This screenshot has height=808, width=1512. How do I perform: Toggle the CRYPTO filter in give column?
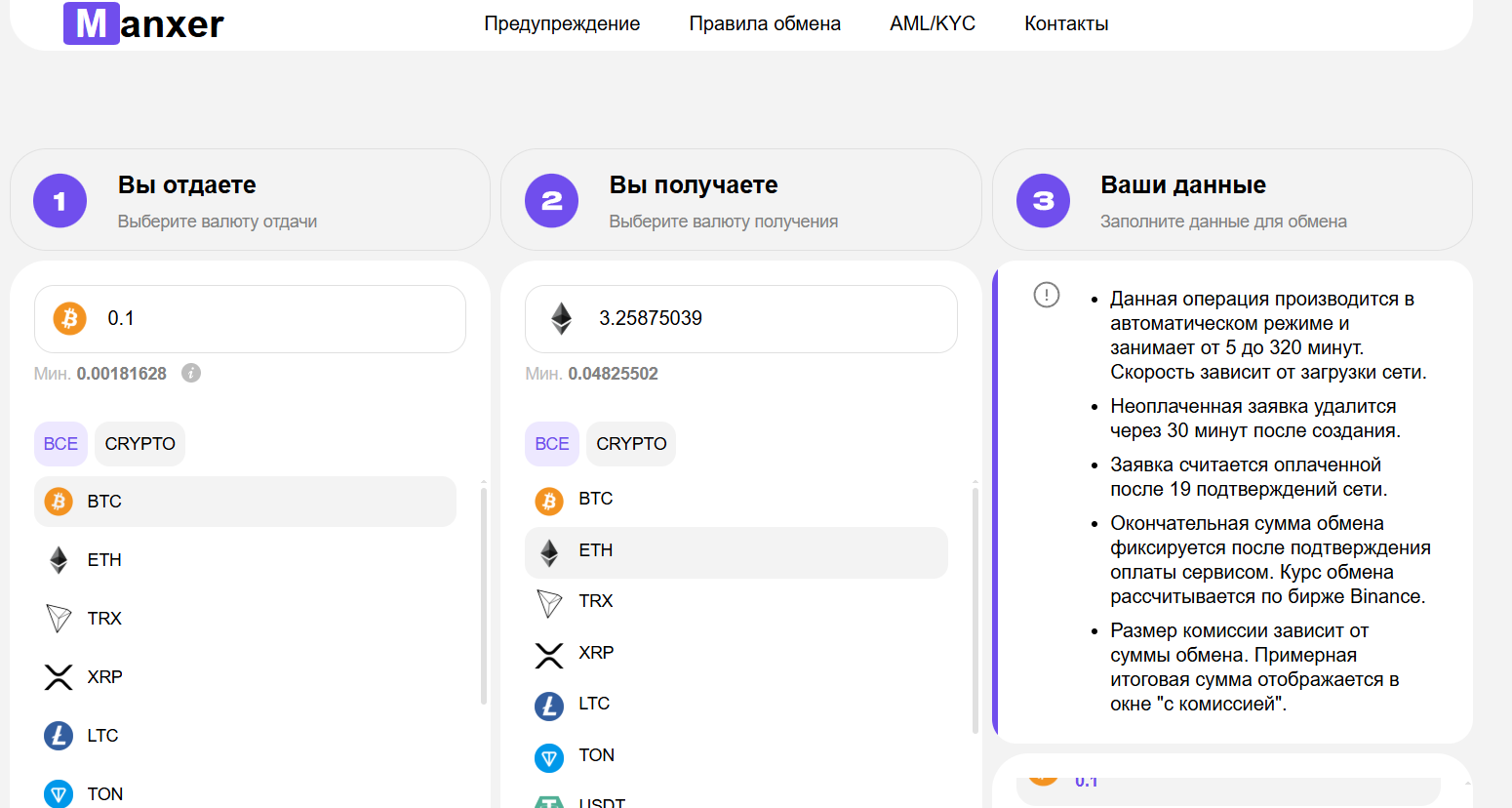click(139, 444)
